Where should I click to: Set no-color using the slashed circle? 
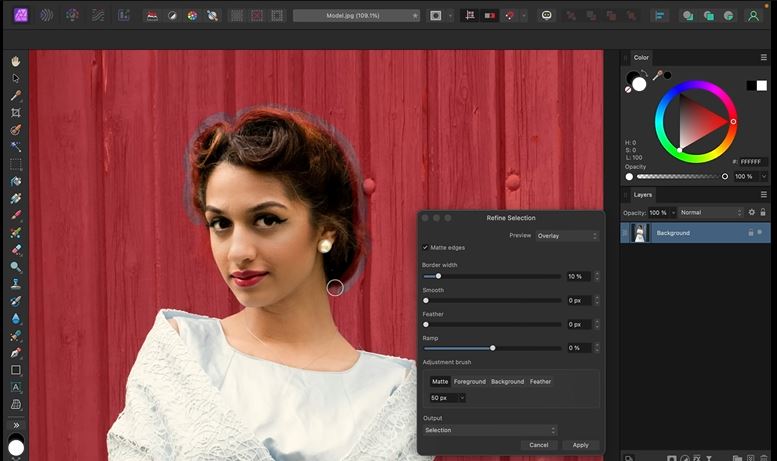pyautogui.click(x=628, y=90)
